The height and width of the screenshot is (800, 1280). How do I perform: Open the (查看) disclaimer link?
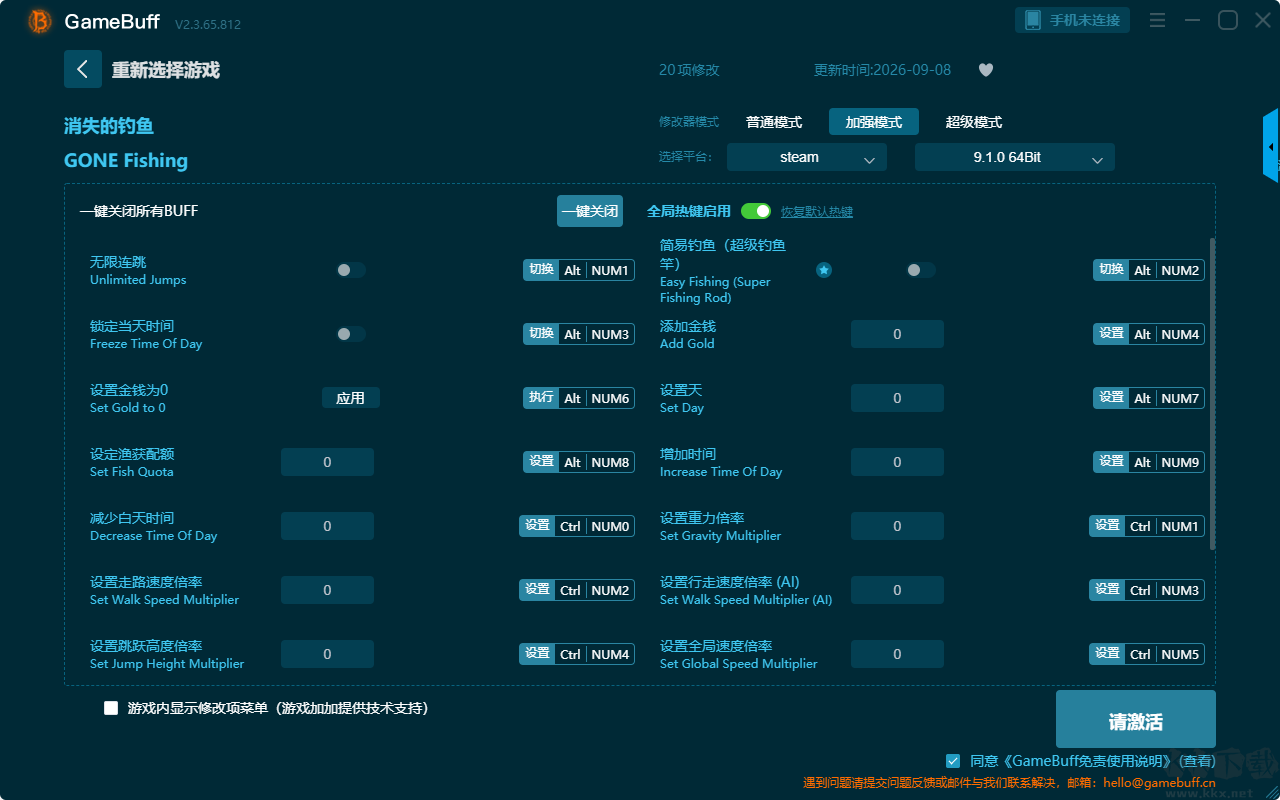[1195, 761]
